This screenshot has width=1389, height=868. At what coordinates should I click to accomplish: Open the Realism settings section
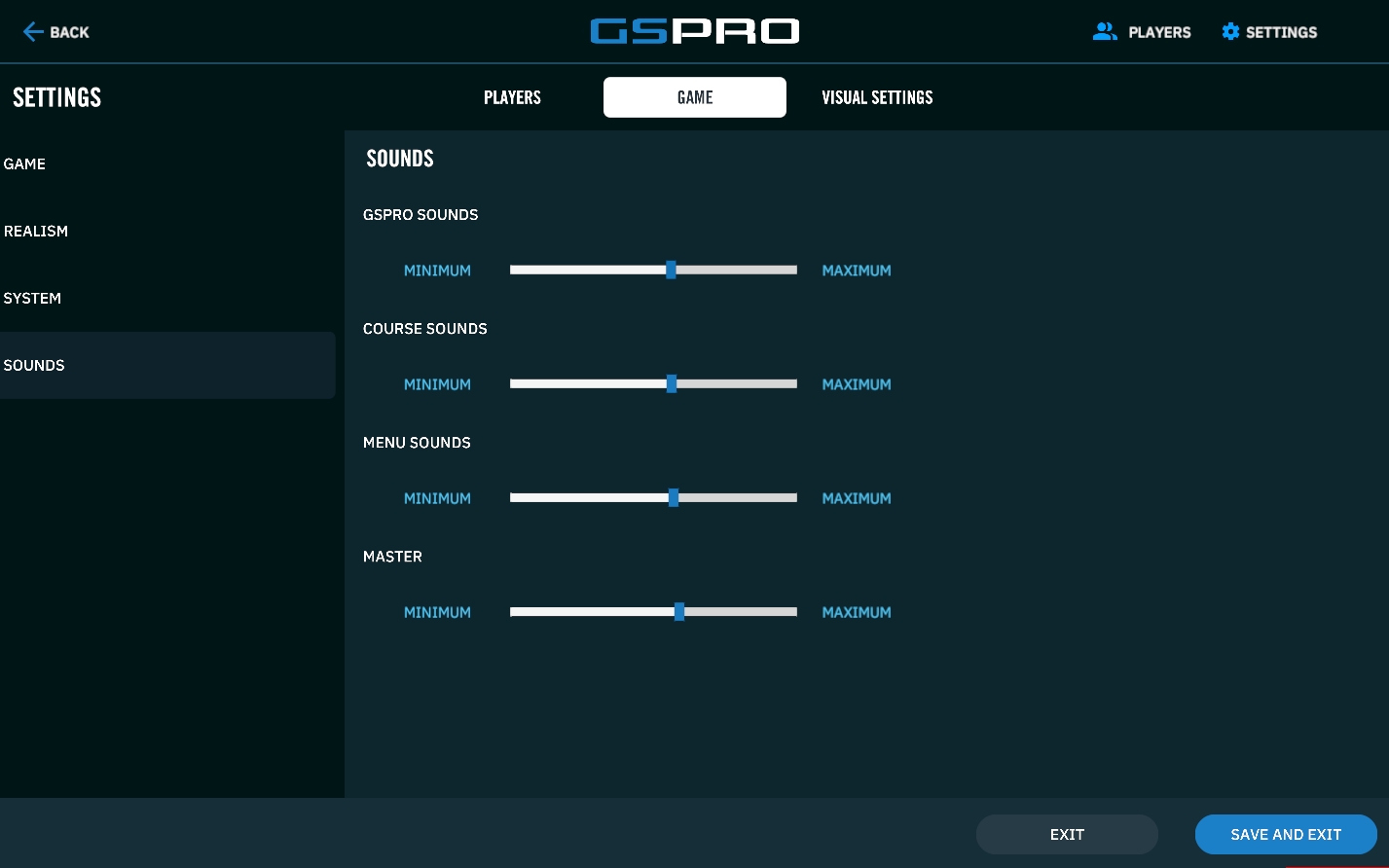[x=36, y=232]
